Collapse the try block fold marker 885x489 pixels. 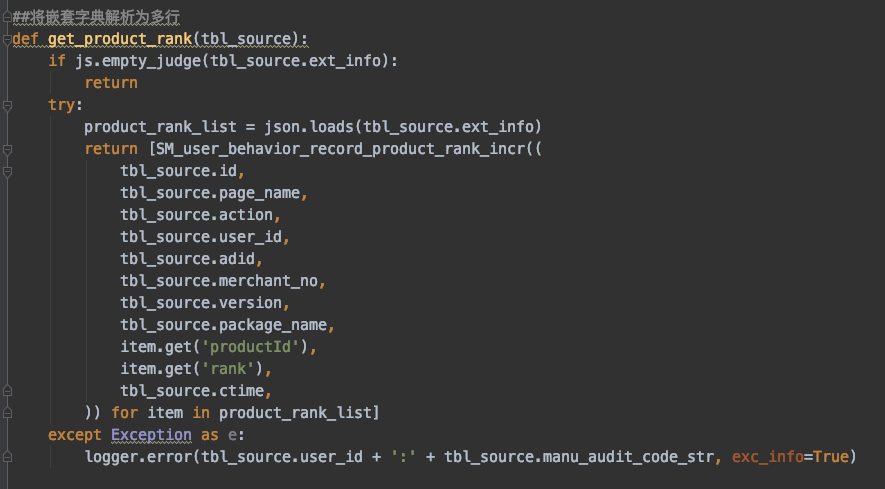pyautogui.click(x=7, y=105)
